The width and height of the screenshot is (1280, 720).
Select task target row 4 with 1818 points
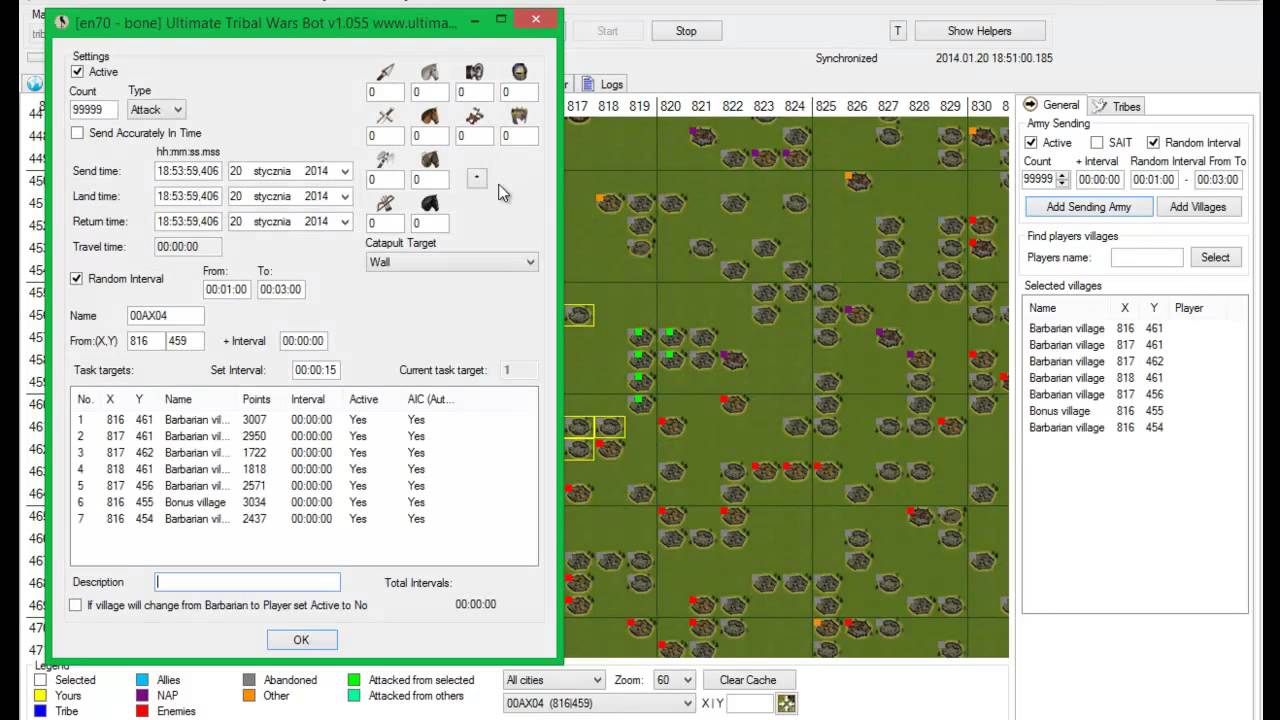(304, 469)
